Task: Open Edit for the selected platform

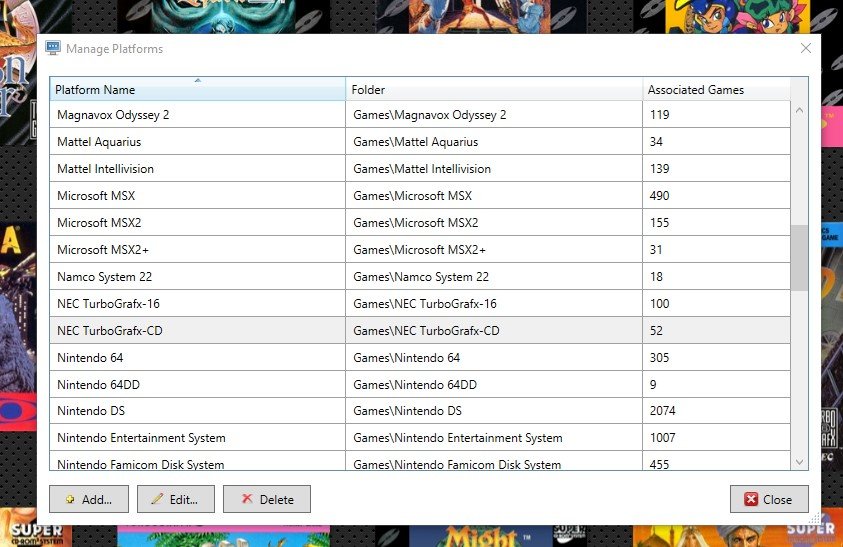Action: click(176, 499)
